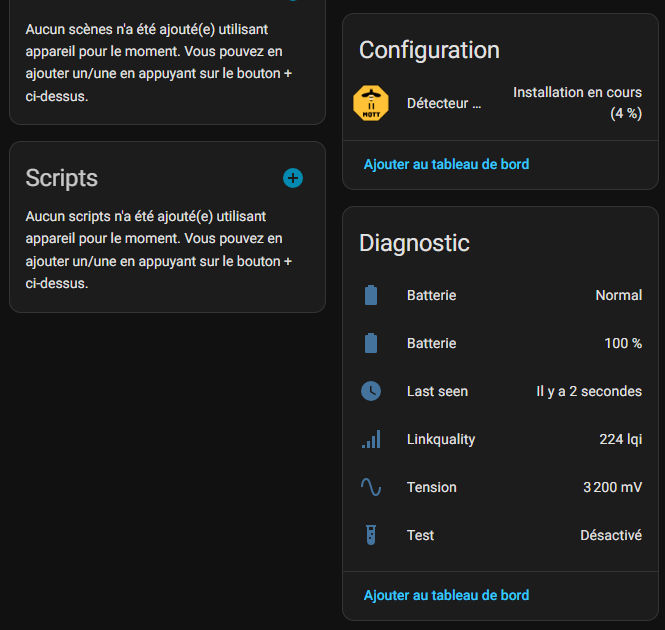Click the clock icon for Last seen
Viewport: 665px width, 630px height.
pyautogui.click(x=371, y=391)
